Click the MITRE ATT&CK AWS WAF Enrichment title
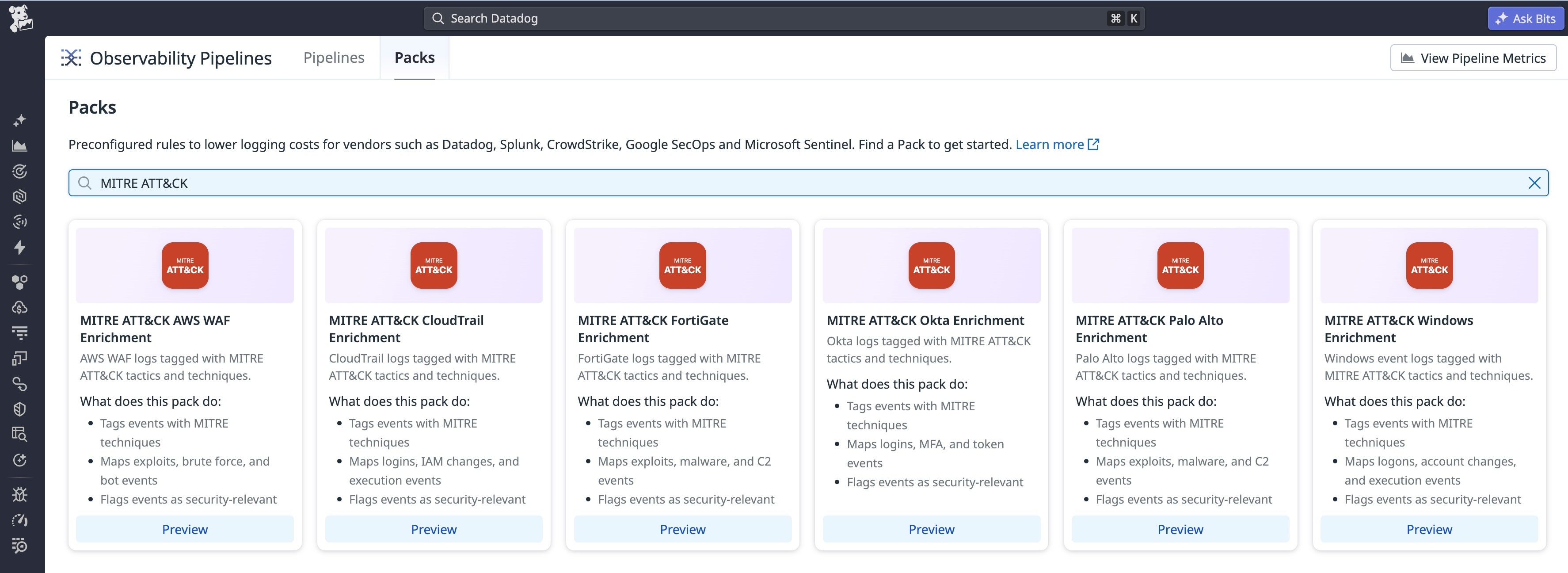 [155, 329]
